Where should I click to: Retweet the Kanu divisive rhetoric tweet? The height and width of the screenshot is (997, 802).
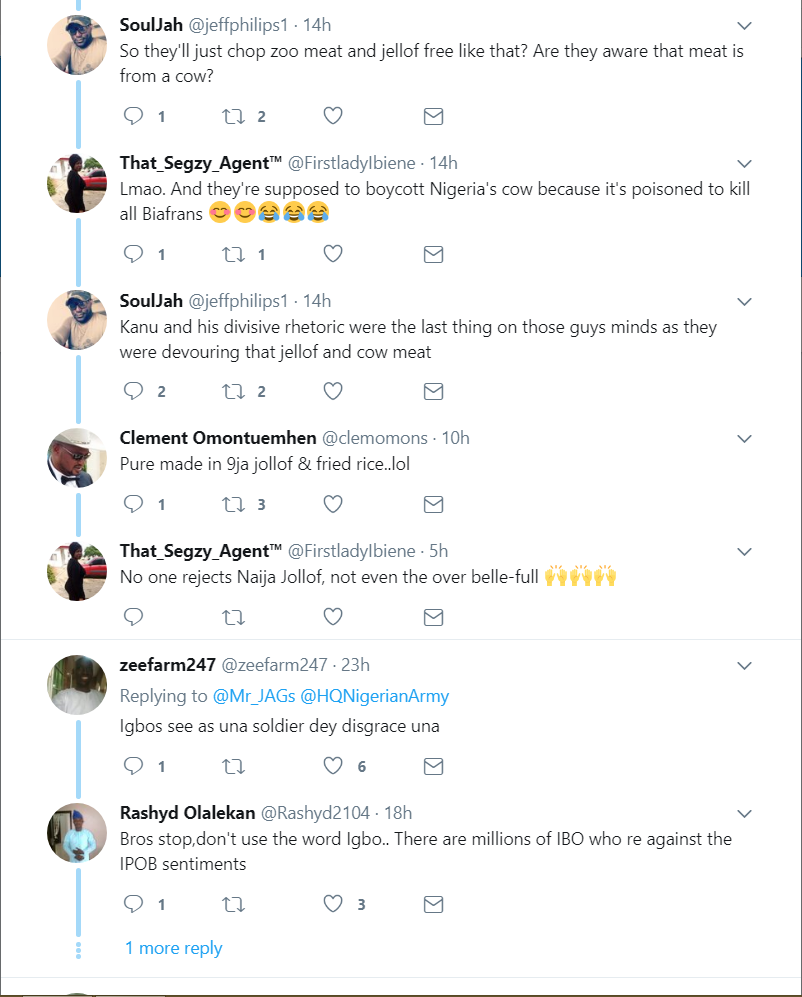(x=233, y=391)
